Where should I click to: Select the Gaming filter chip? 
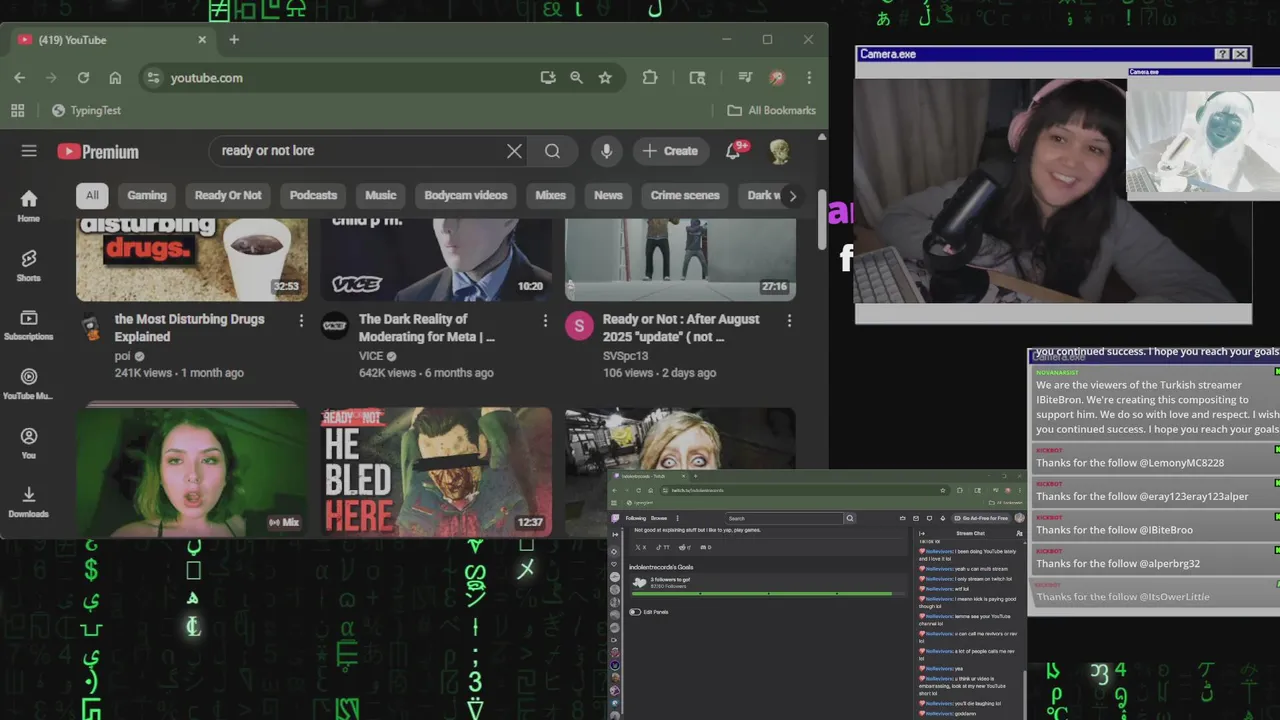point(147,196)
